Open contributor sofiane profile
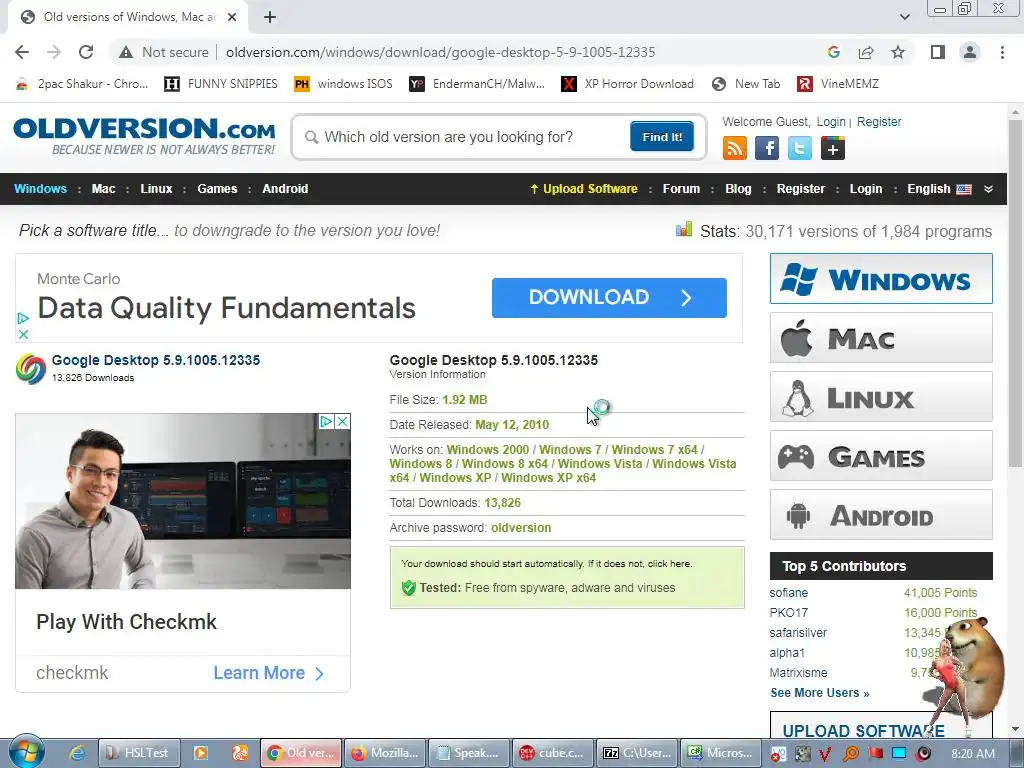The height and width of the screenshot is (768, 1024). [x=788, y=592]
